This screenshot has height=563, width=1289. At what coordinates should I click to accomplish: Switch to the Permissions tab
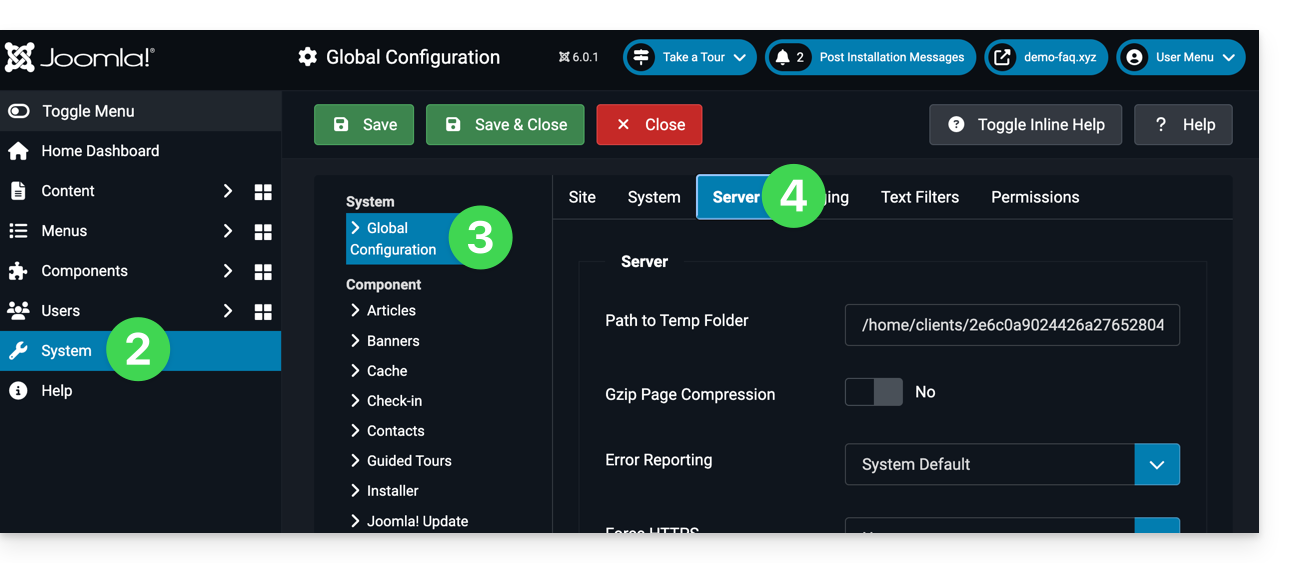click(x=1034, y=197)
